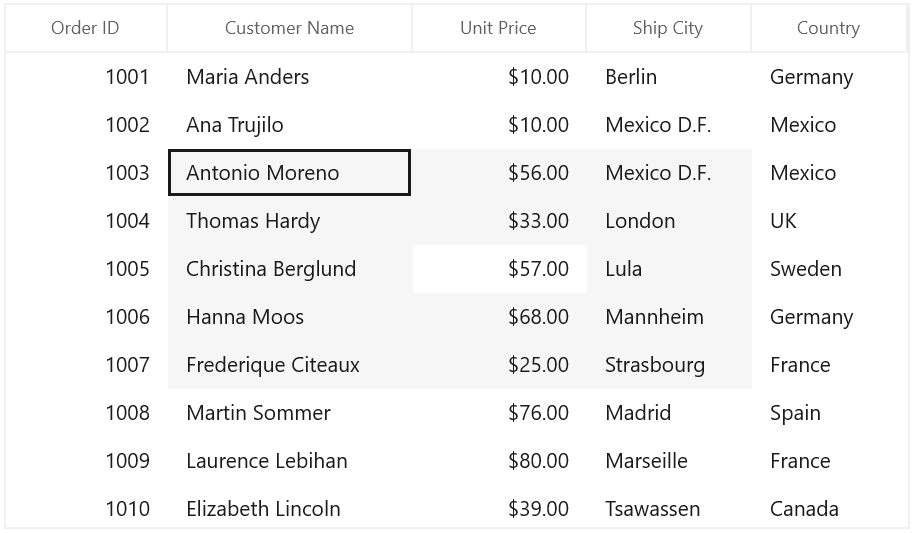Sort by the Order ID column header
Image resolution: width=914 pixels, height=533 pixels.
(86, 28)
